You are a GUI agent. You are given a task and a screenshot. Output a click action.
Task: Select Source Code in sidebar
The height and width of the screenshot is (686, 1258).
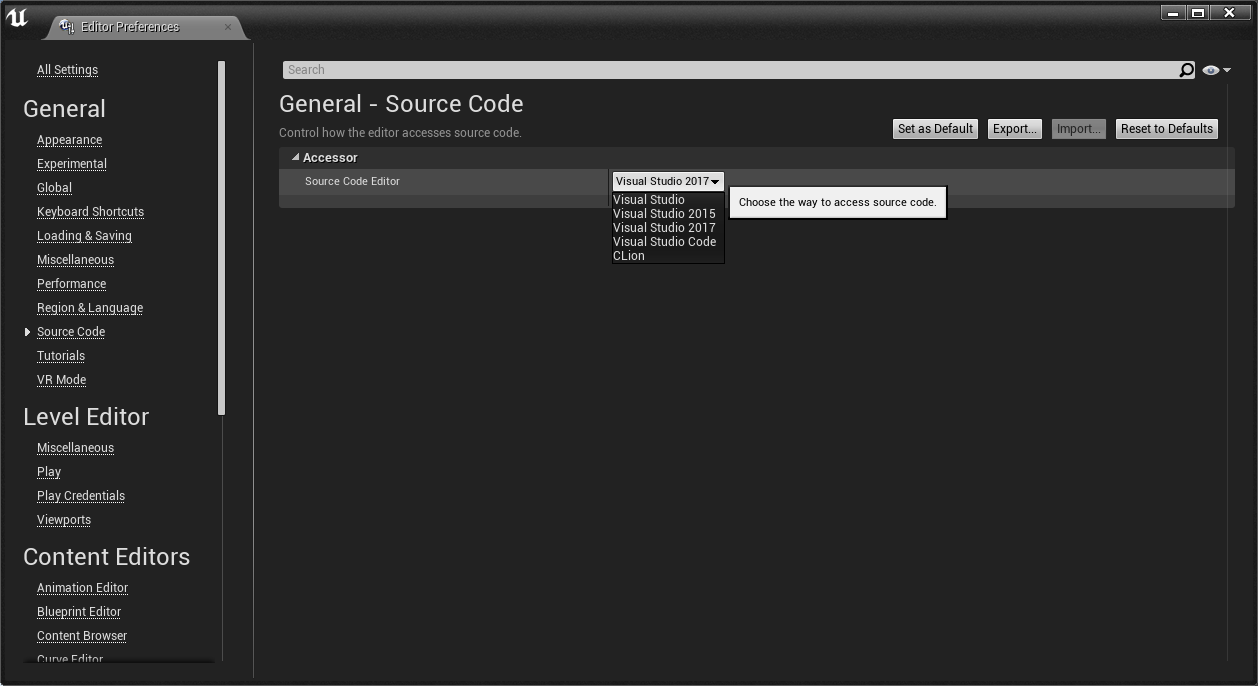point(71,332)
